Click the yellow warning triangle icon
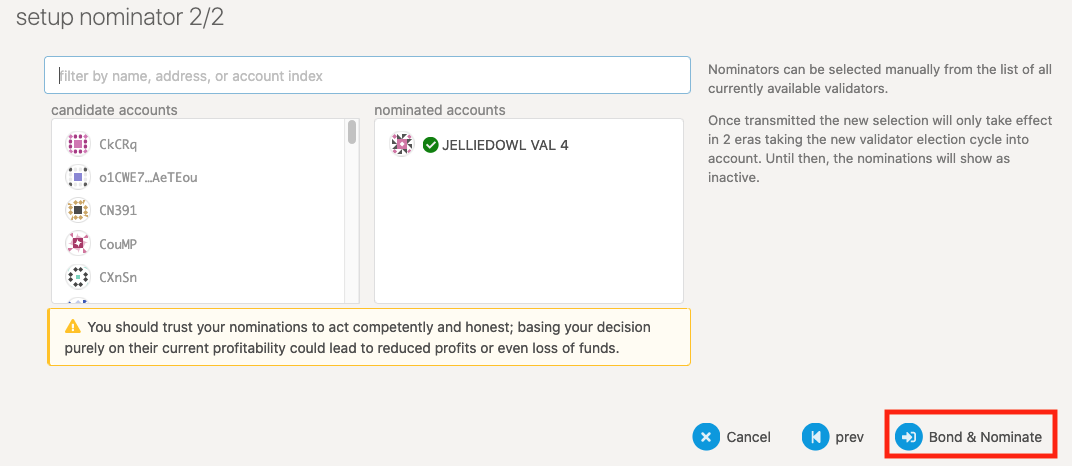Image resolution: width=1072 pixels, height=466 pixels. click(x=72, y=326)
